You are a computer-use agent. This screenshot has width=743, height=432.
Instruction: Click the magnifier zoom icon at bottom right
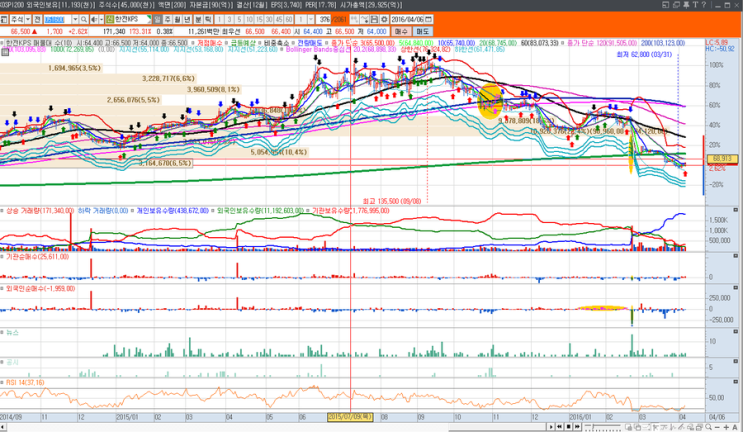click(x=708, y=427)
